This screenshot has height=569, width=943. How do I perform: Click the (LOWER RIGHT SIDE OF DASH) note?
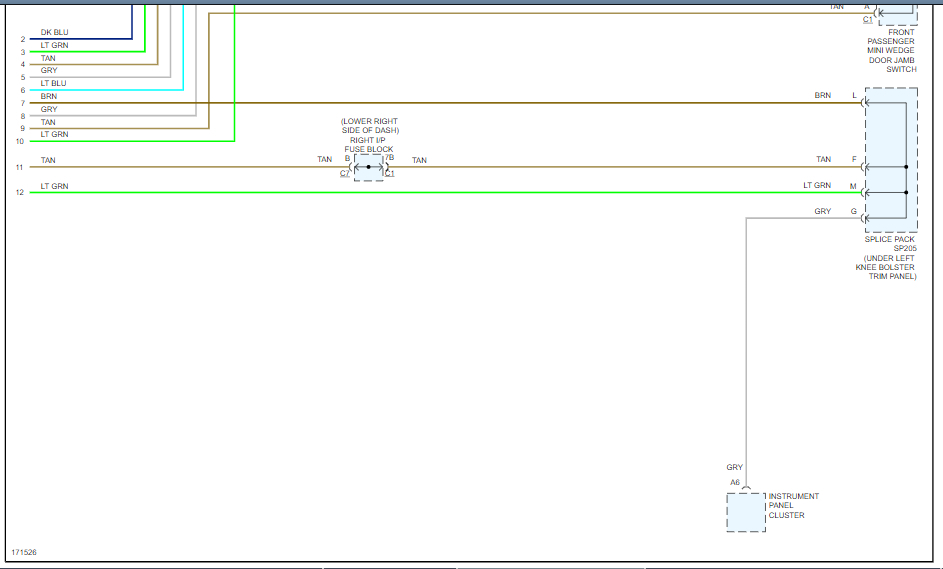pos(369,126)
